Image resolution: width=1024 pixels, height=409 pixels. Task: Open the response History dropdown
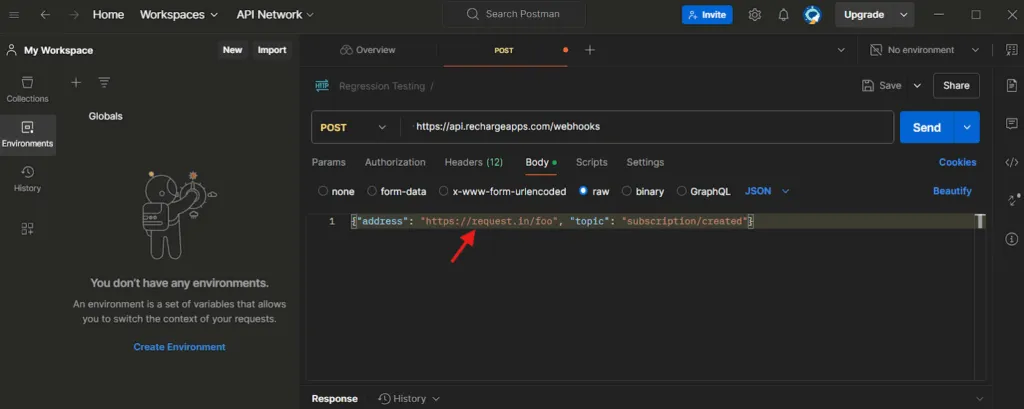(x=409, y=399)
